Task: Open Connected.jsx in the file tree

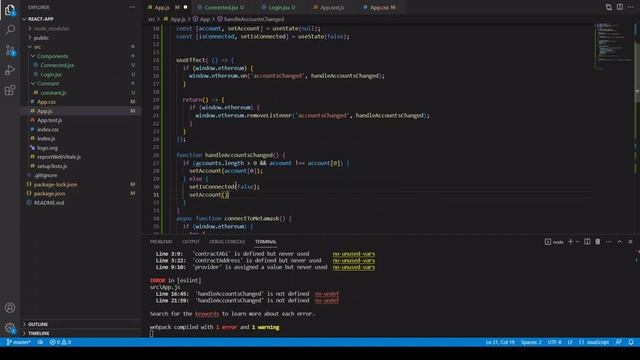Action: 57,65
